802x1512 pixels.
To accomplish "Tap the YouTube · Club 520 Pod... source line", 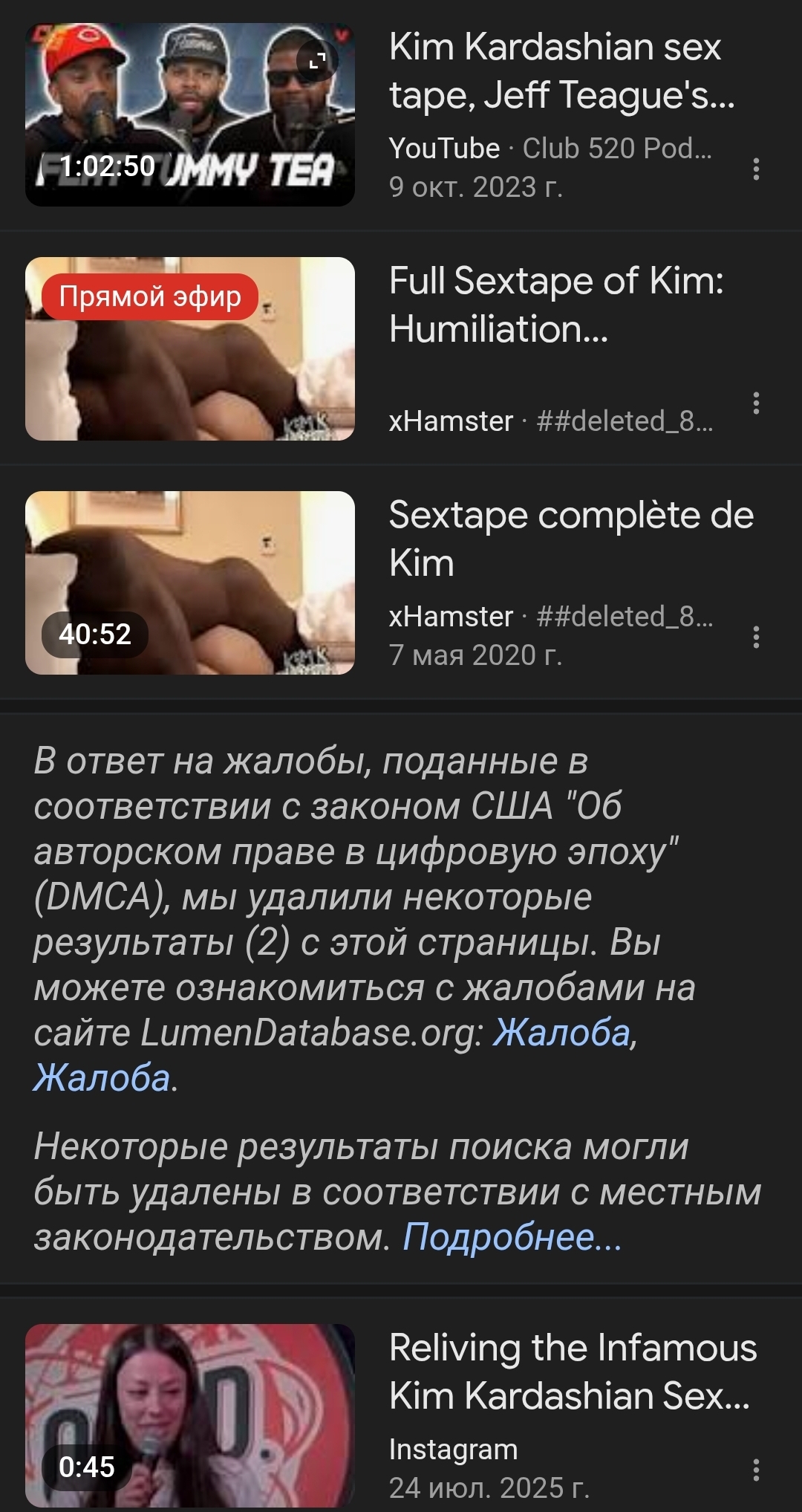I will click(x=550, y=149).
